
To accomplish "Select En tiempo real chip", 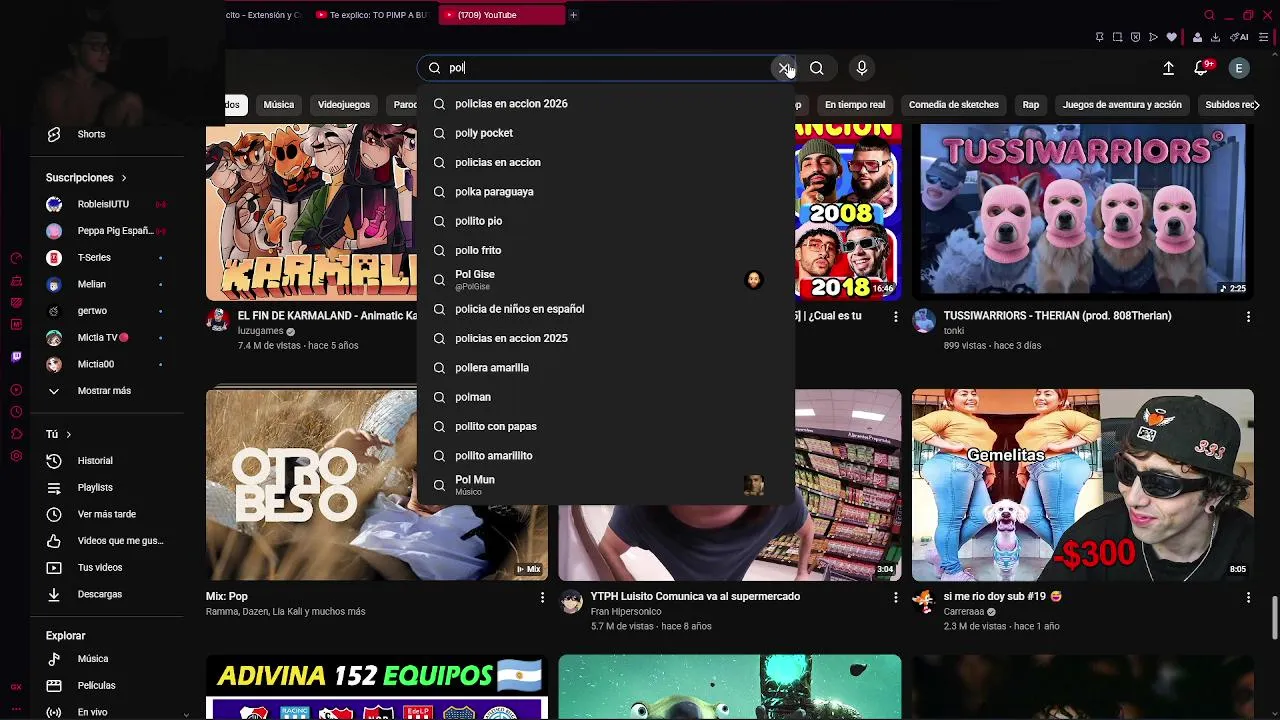I will click(x=855, y=105).
